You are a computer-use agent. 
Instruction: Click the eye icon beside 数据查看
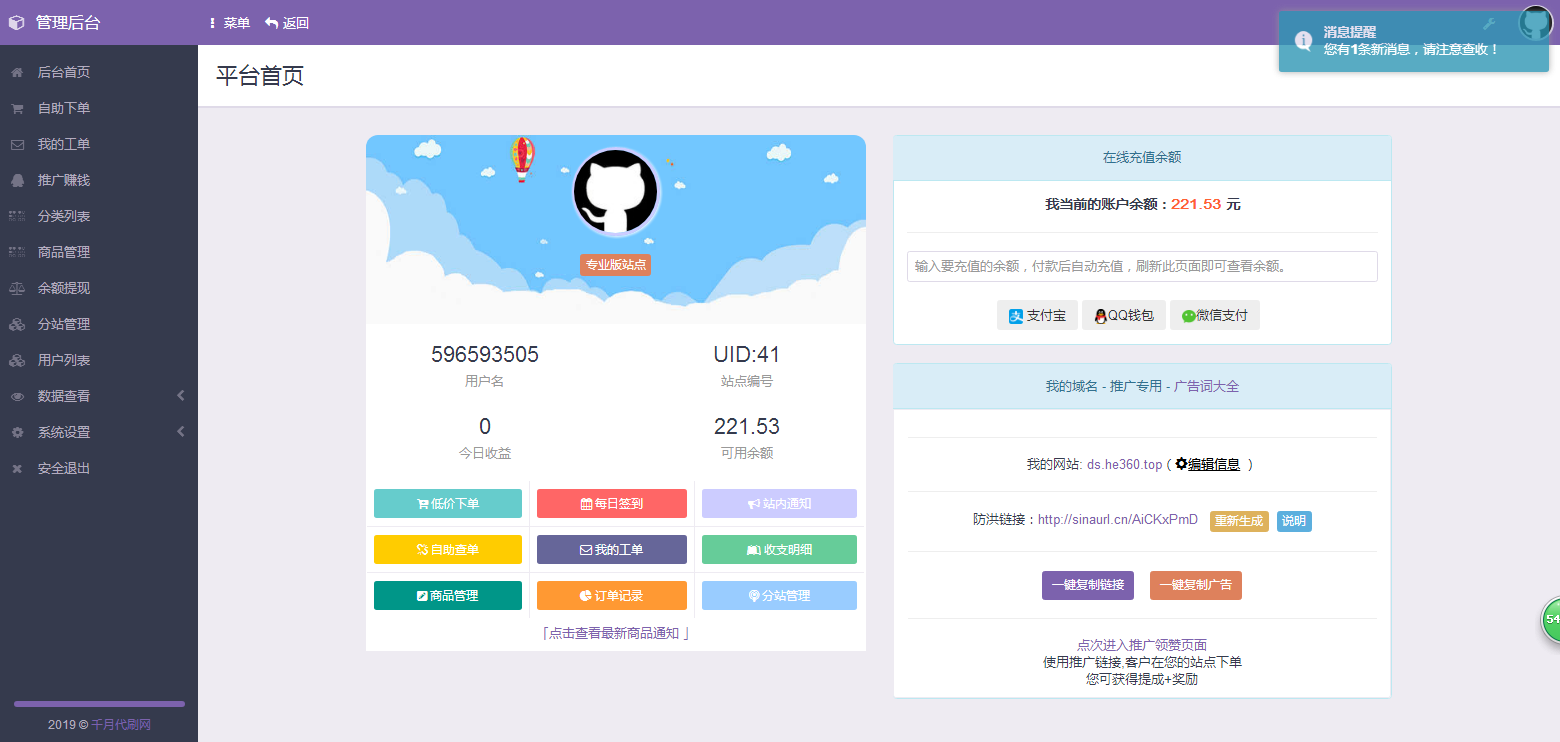(17, 396)
